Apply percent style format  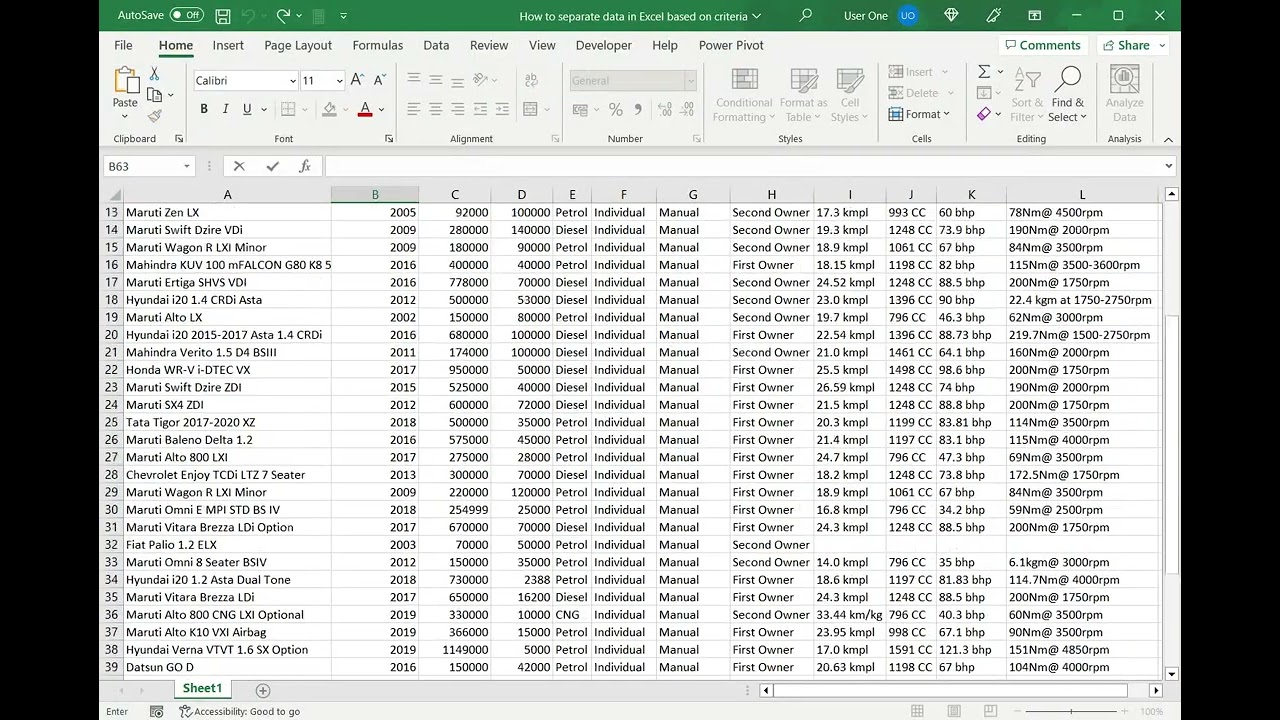pos(616,109)
